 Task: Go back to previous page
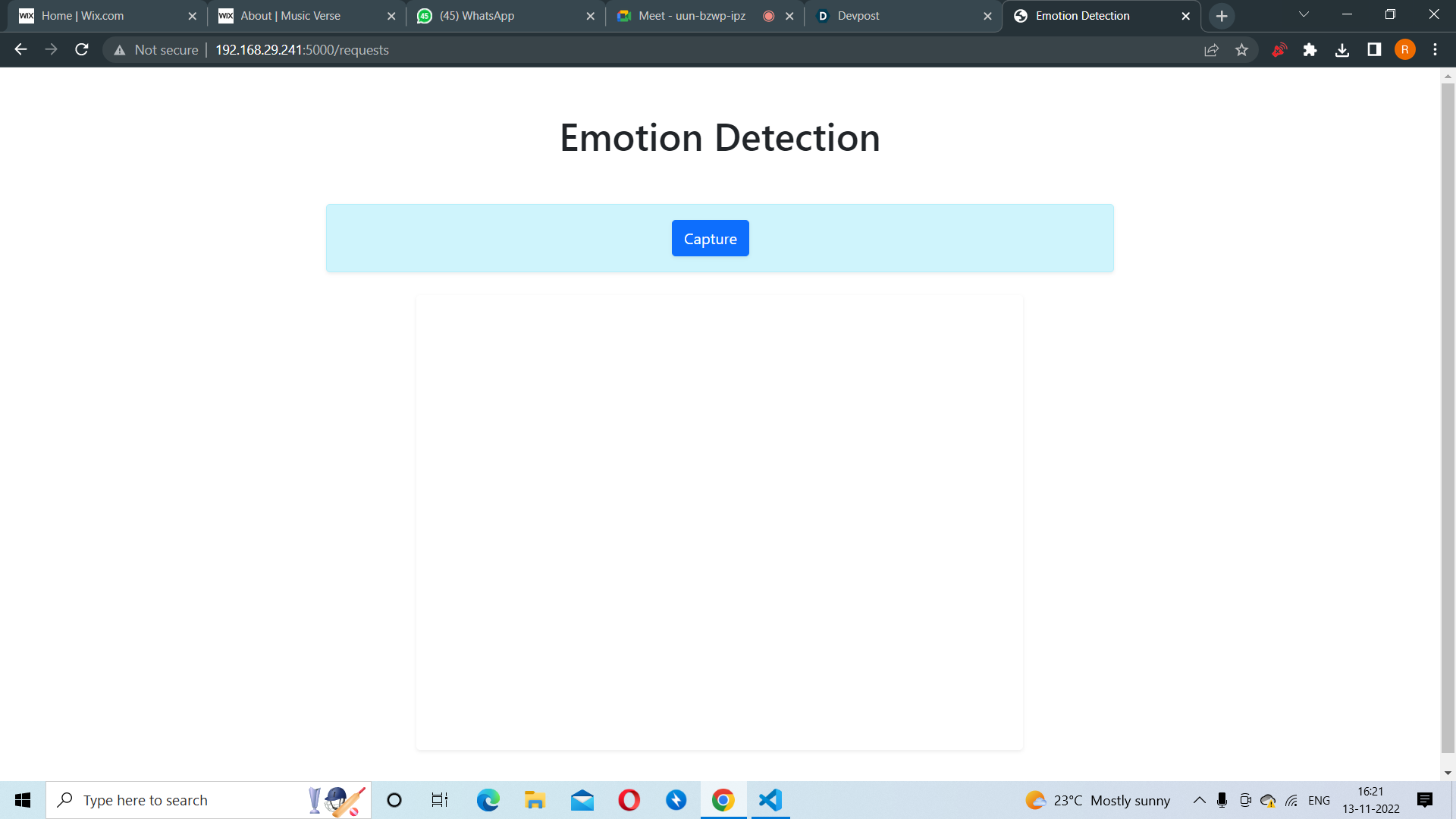(20, 50)
